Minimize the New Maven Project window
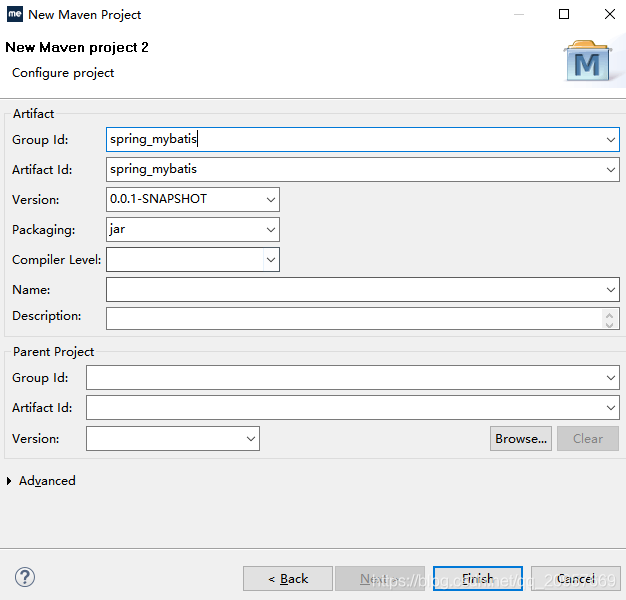 (519, 14)
